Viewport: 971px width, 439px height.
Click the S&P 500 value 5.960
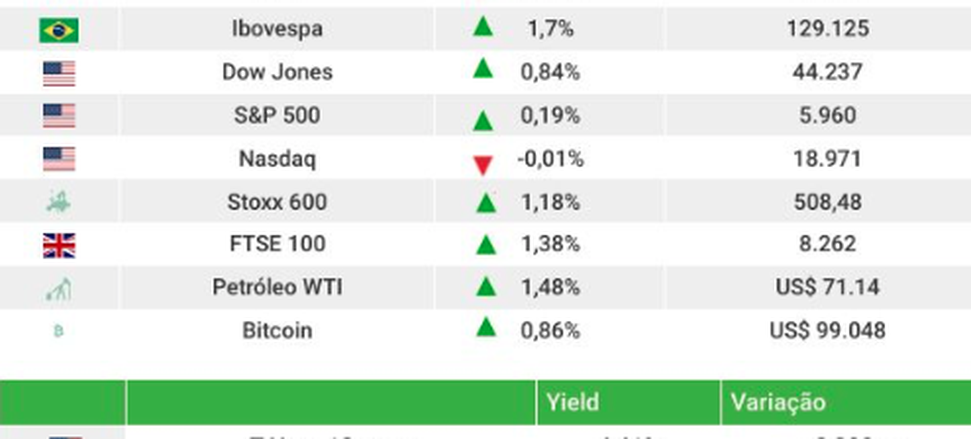click(x=827, y=115)
